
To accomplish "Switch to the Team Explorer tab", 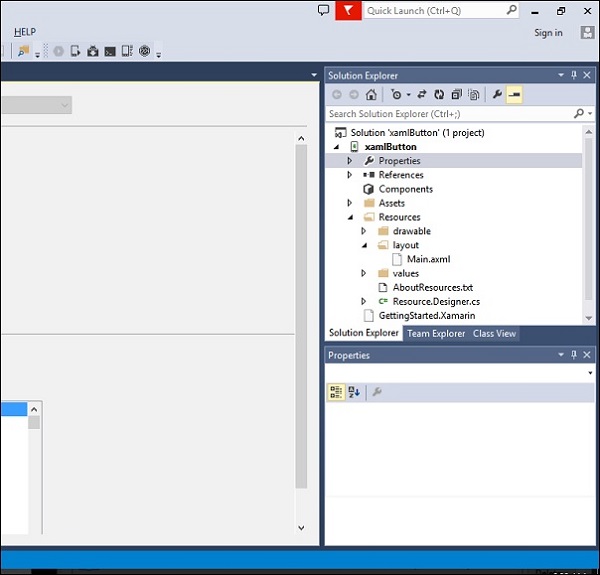I will [x=436, y=333].
